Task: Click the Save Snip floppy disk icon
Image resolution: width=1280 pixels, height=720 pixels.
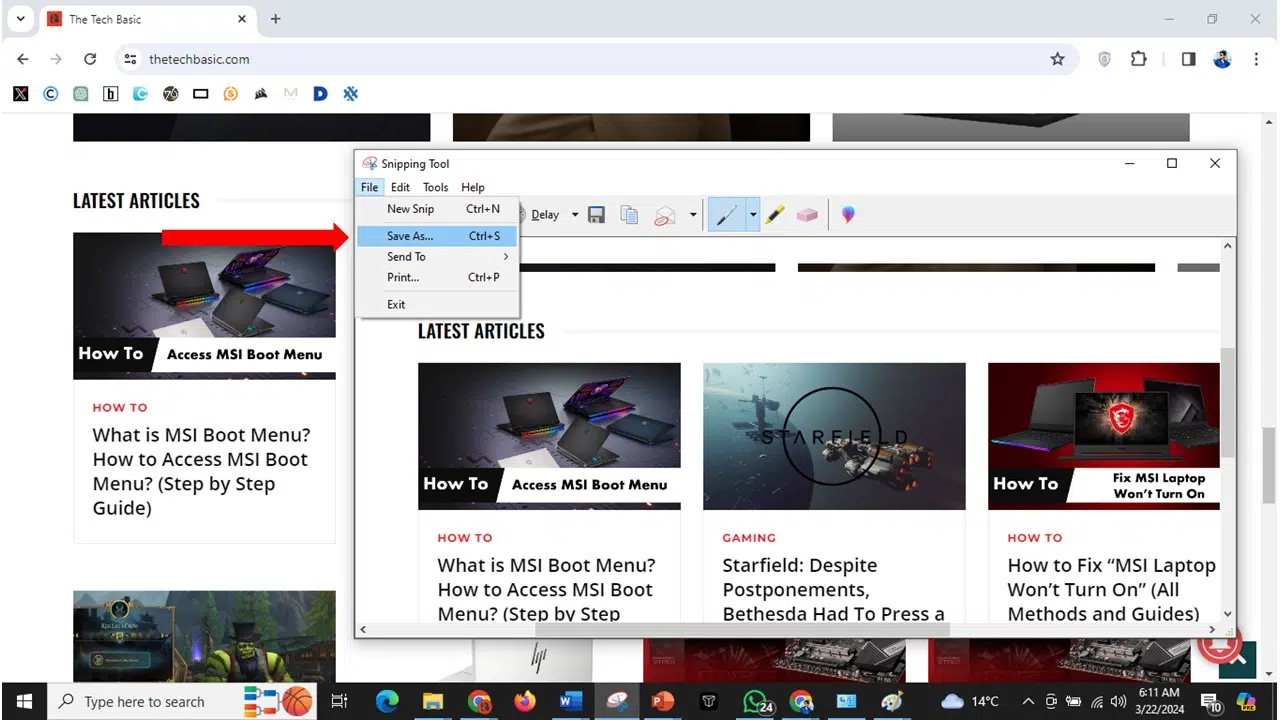Action: (x=597, y=215)
